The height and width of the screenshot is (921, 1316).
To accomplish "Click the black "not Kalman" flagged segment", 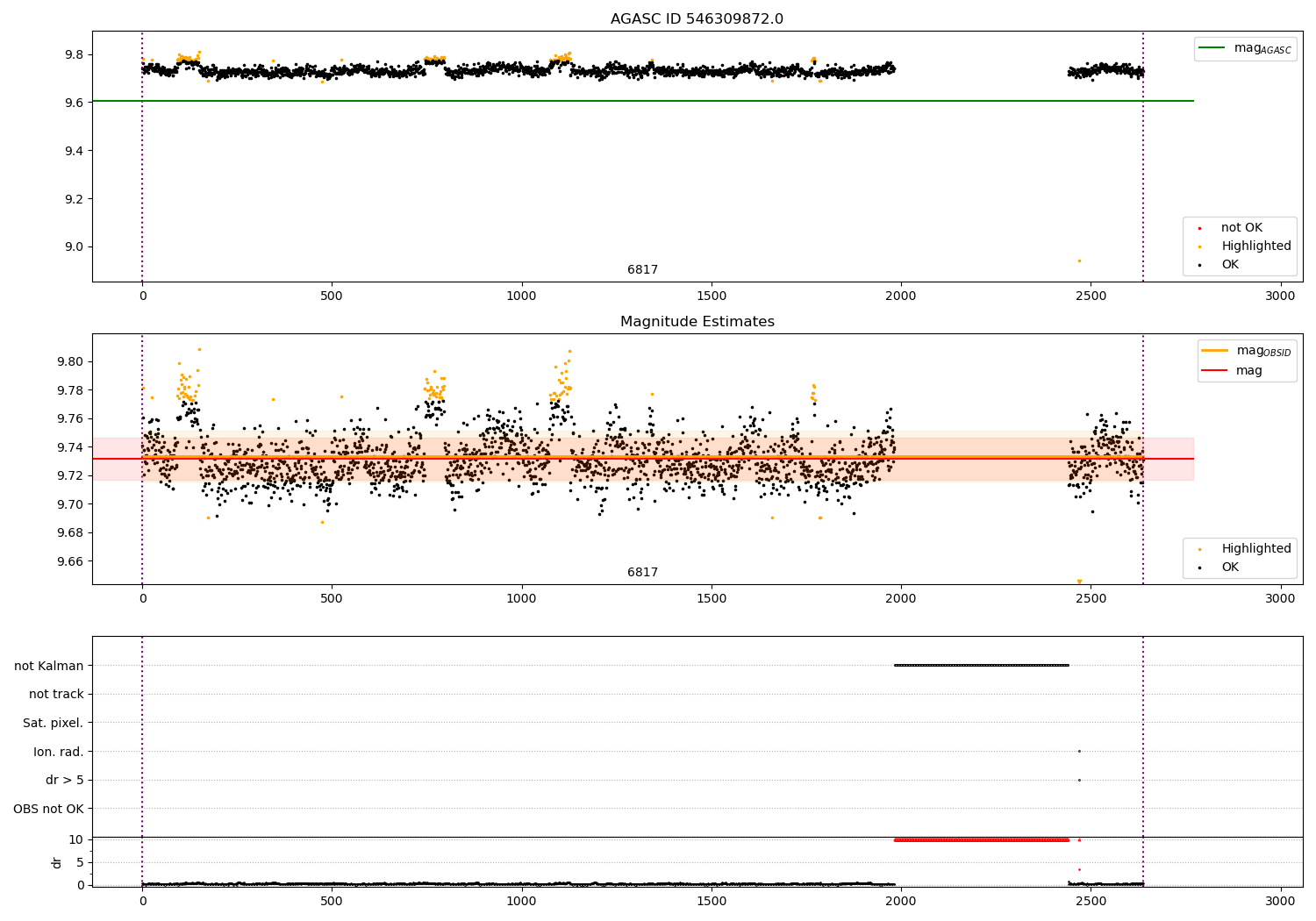I will [x=981, y=665].
